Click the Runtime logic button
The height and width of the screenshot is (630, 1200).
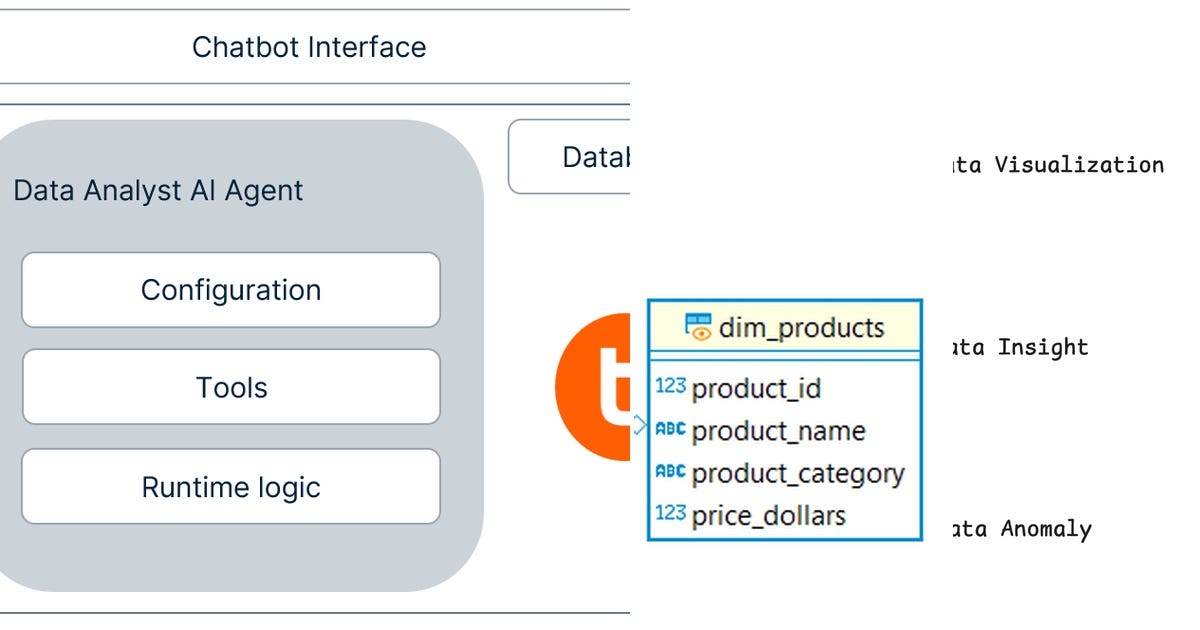point(230,487)
